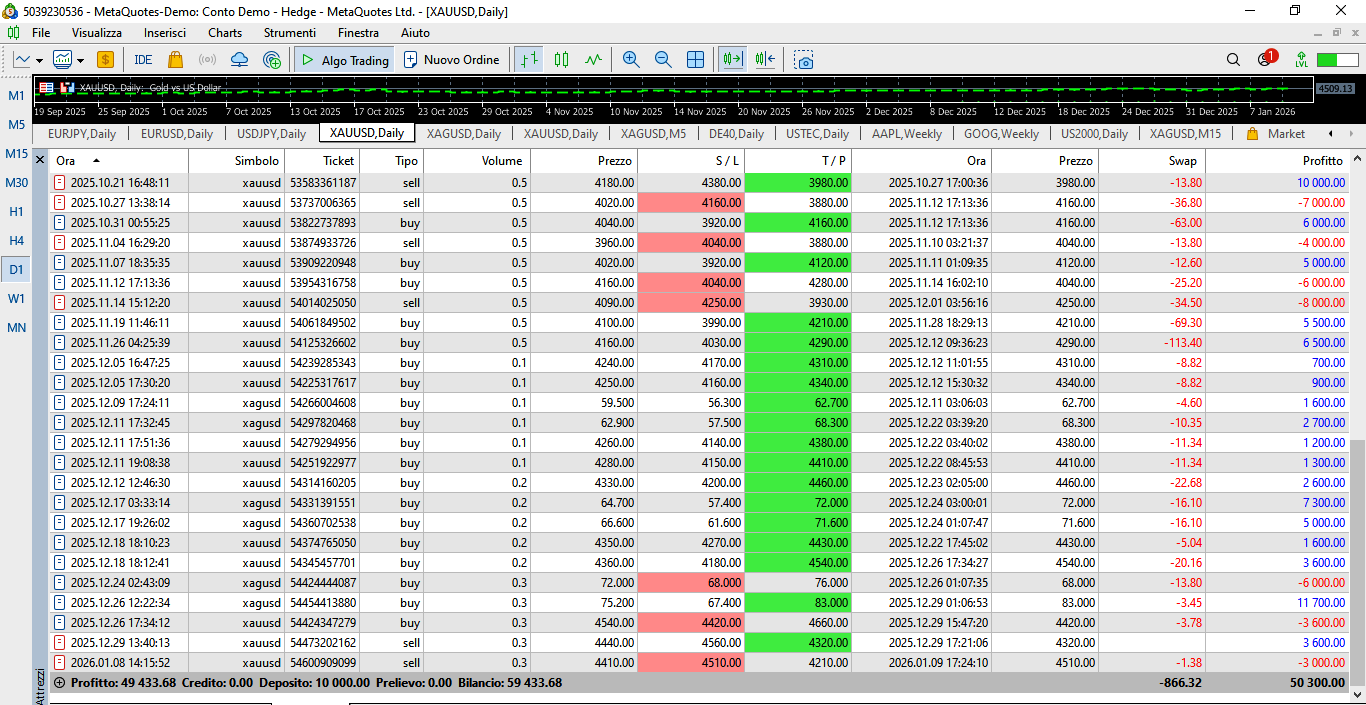
Task: Take a chart screenshot with camera icon
Action: coord(804,60)
